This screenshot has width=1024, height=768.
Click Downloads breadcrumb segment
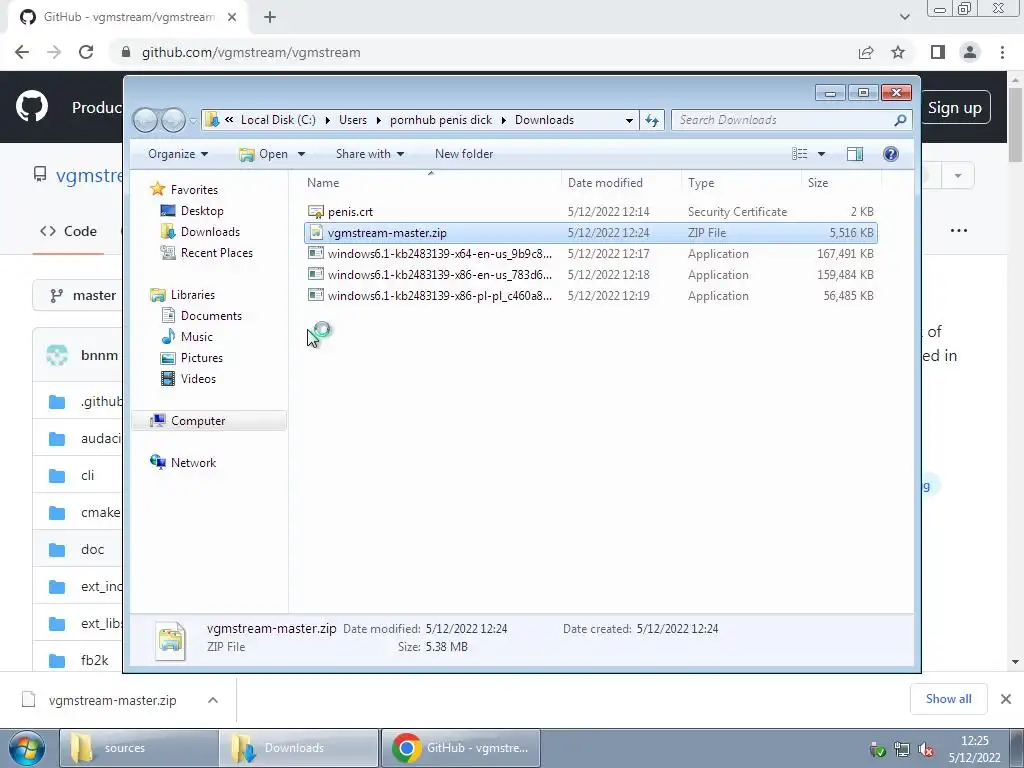544,120
